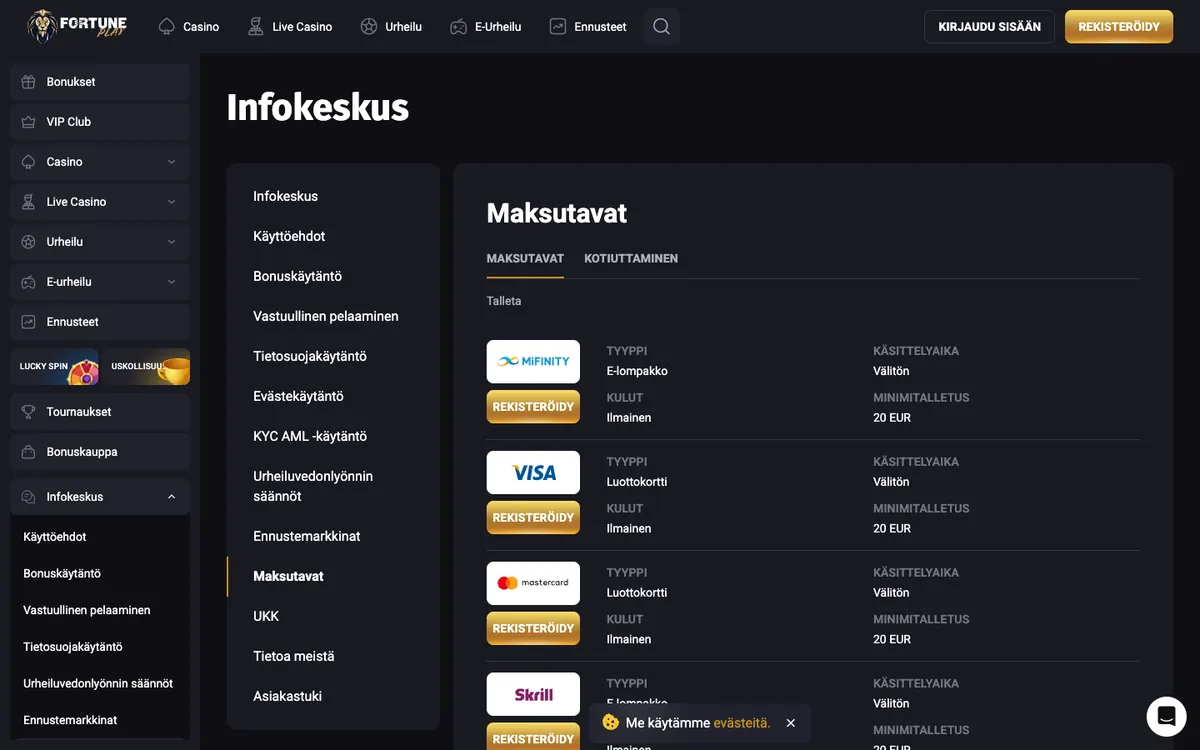
Task: Open Bonuskauppa in the sidebar
Action: [100, 452]
